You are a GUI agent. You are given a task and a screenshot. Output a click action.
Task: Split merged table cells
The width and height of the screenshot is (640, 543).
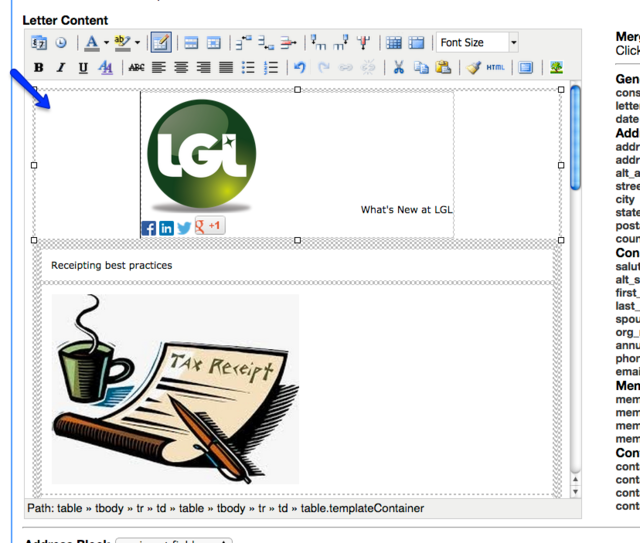coord(393,42)
